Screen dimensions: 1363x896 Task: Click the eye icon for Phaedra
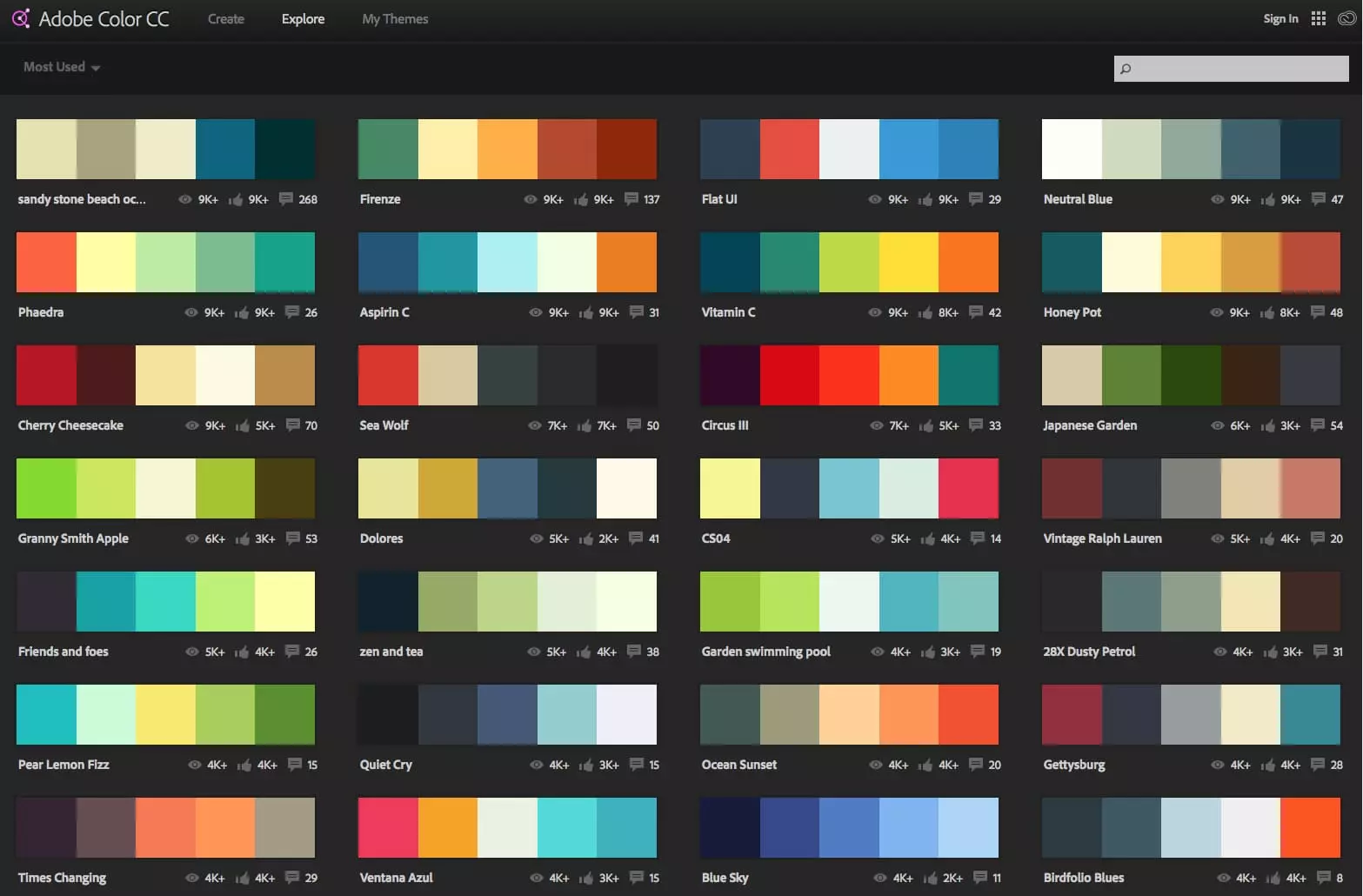(191, 313)
